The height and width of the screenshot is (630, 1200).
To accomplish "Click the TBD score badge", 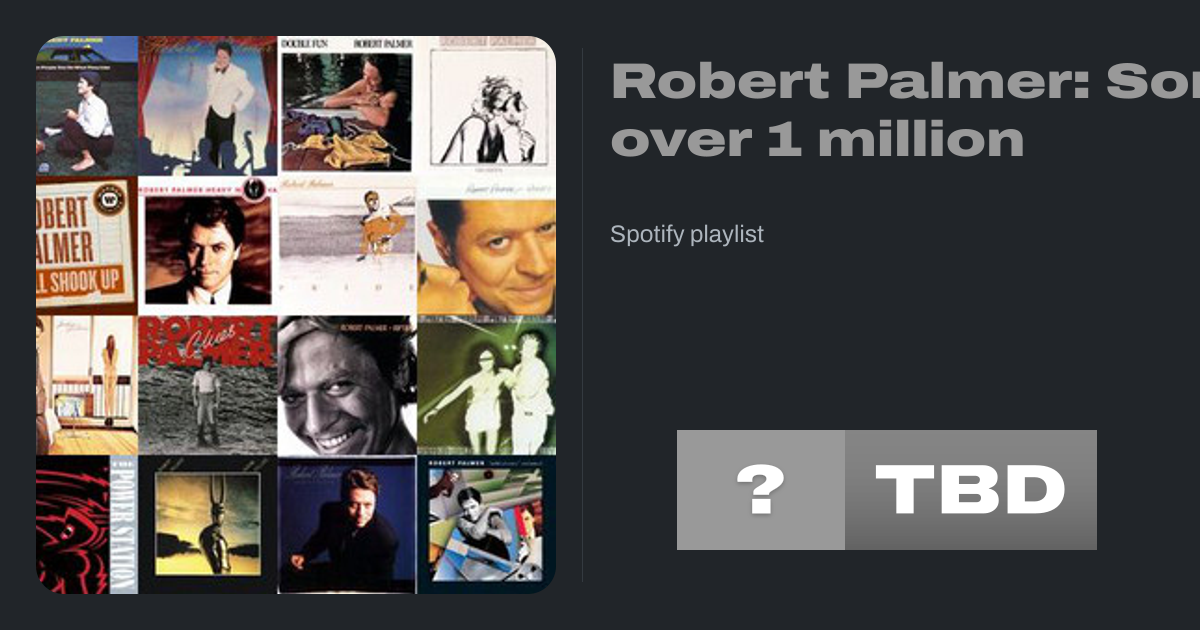I will point(971,490).
